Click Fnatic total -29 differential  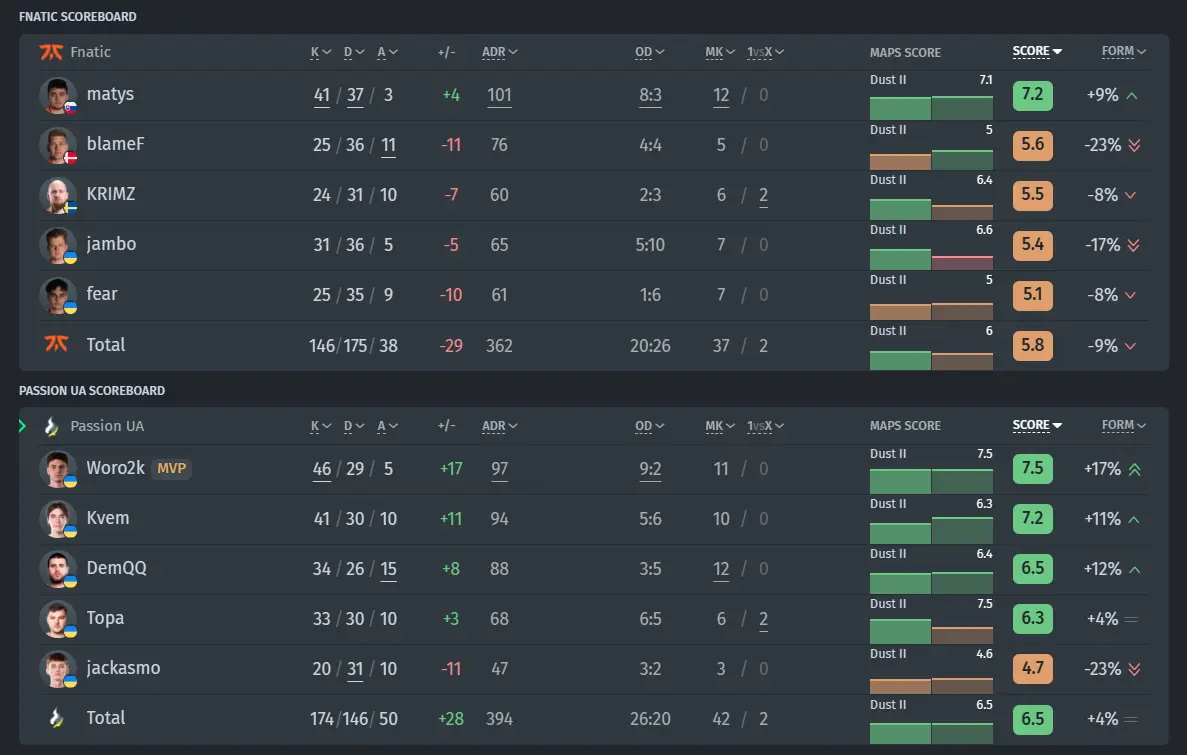[x=451, y=346]
